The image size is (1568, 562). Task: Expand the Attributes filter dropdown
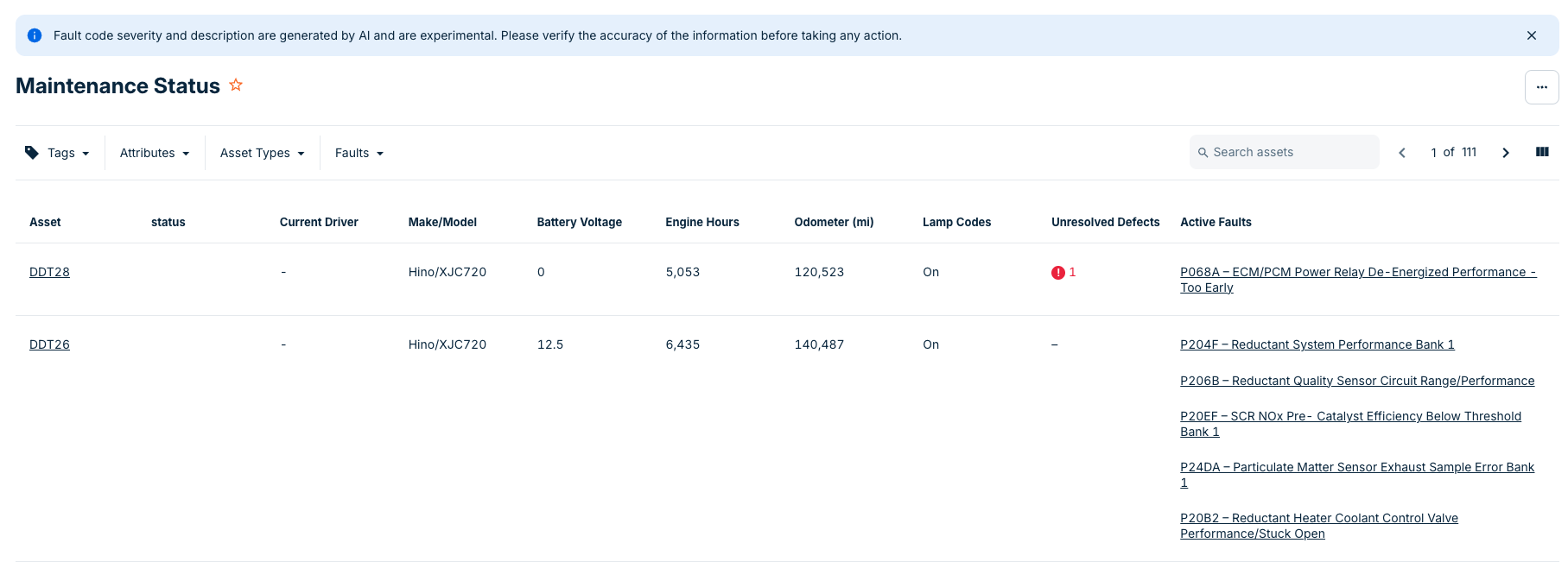pyautogui.click(x=155, y=153)
